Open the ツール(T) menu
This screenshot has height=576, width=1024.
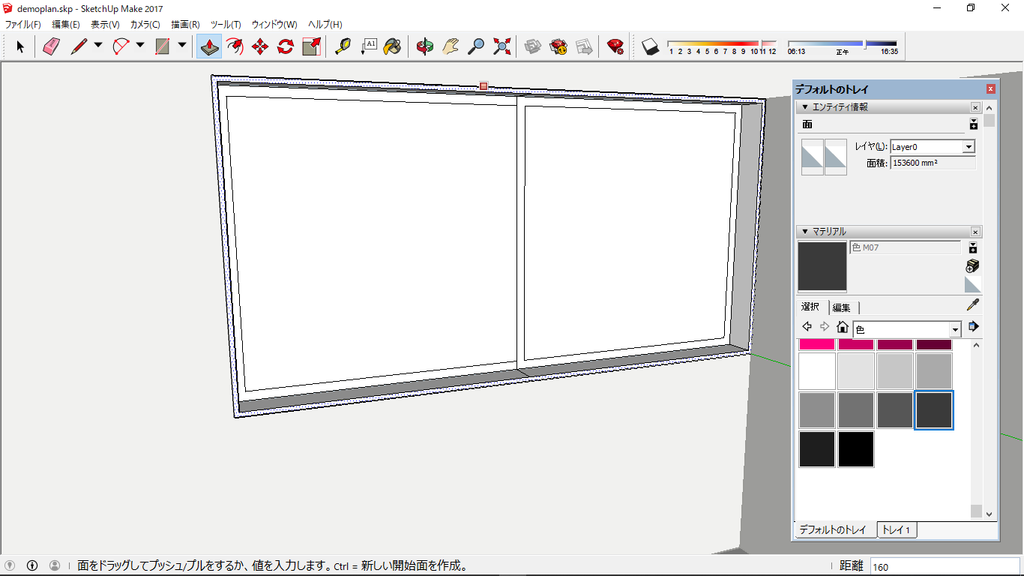225,24
